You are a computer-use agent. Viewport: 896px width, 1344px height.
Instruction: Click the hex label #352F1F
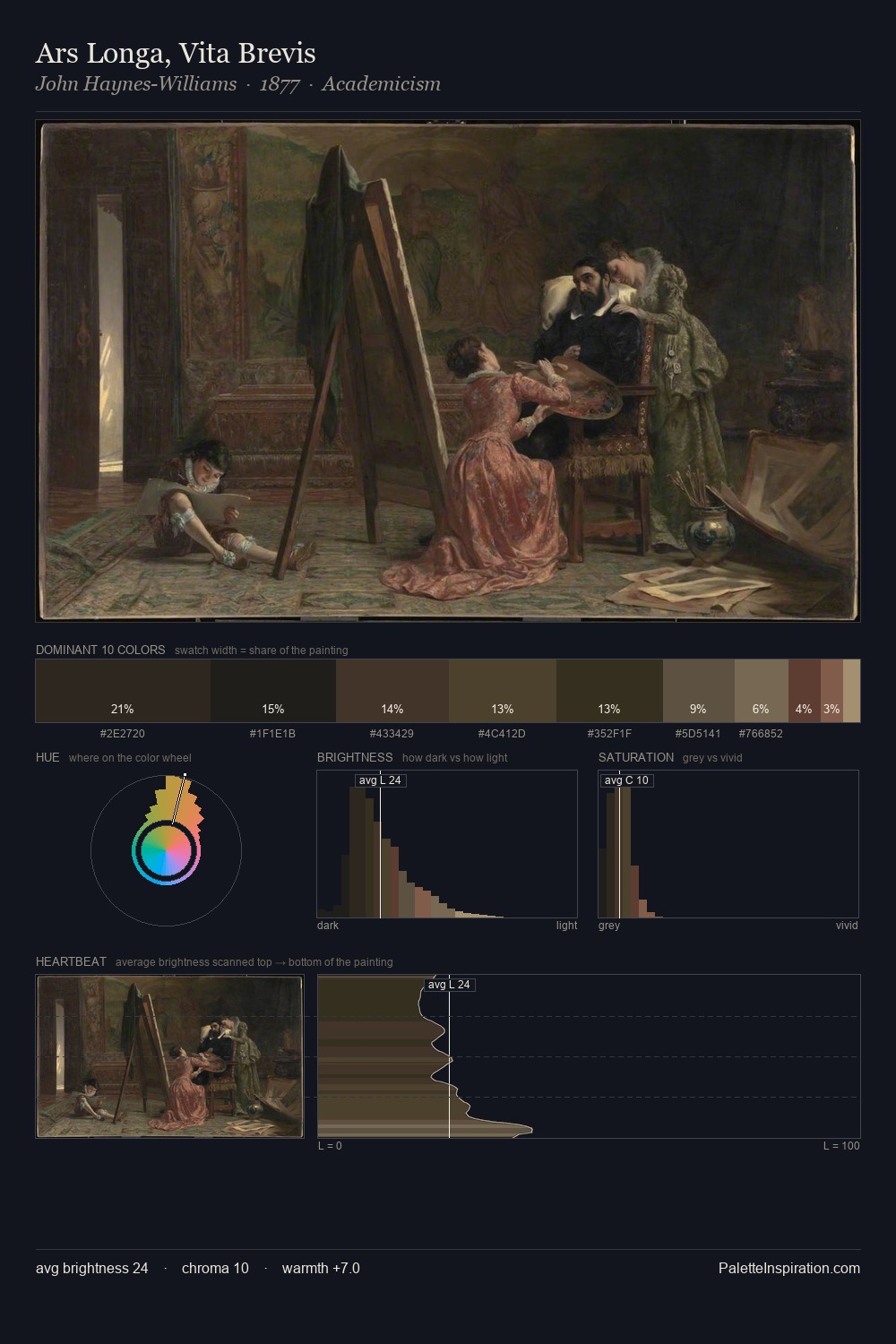pyautogui.click(x=609, y=734)
